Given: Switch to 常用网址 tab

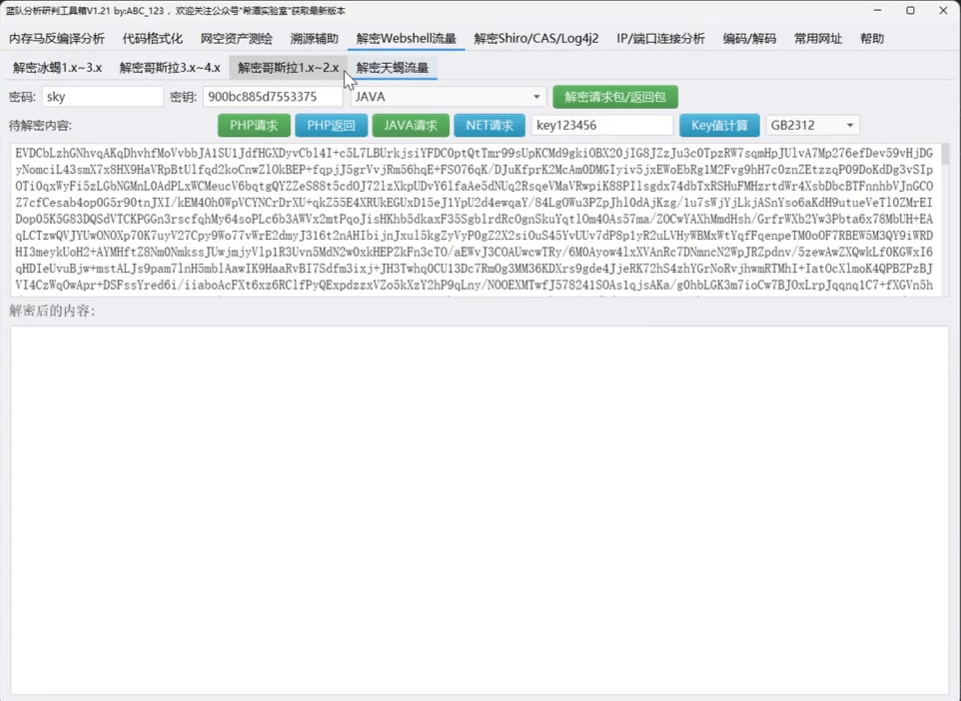Looking at the screenshot, I should click(x=818, y=39).
